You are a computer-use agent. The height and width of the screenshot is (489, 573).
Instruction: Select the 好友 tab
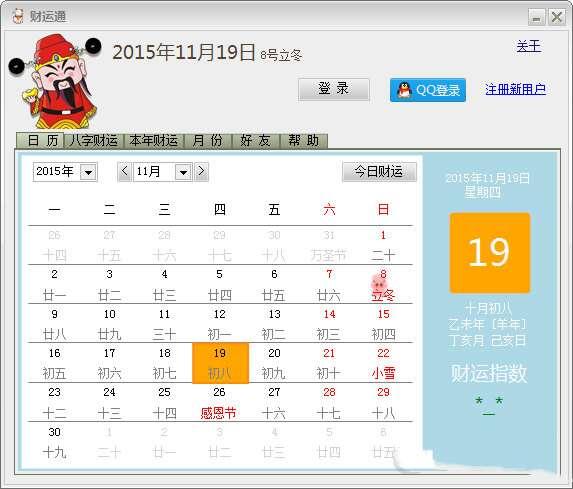255,141
